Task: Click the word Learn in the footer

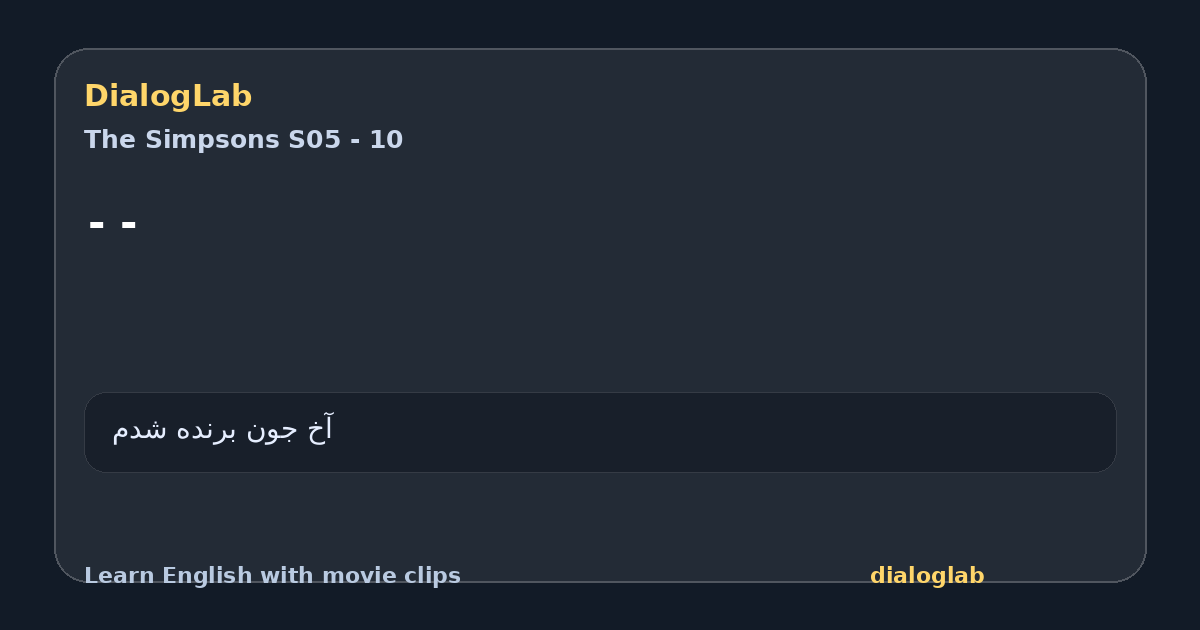Action: coord(118,576)
